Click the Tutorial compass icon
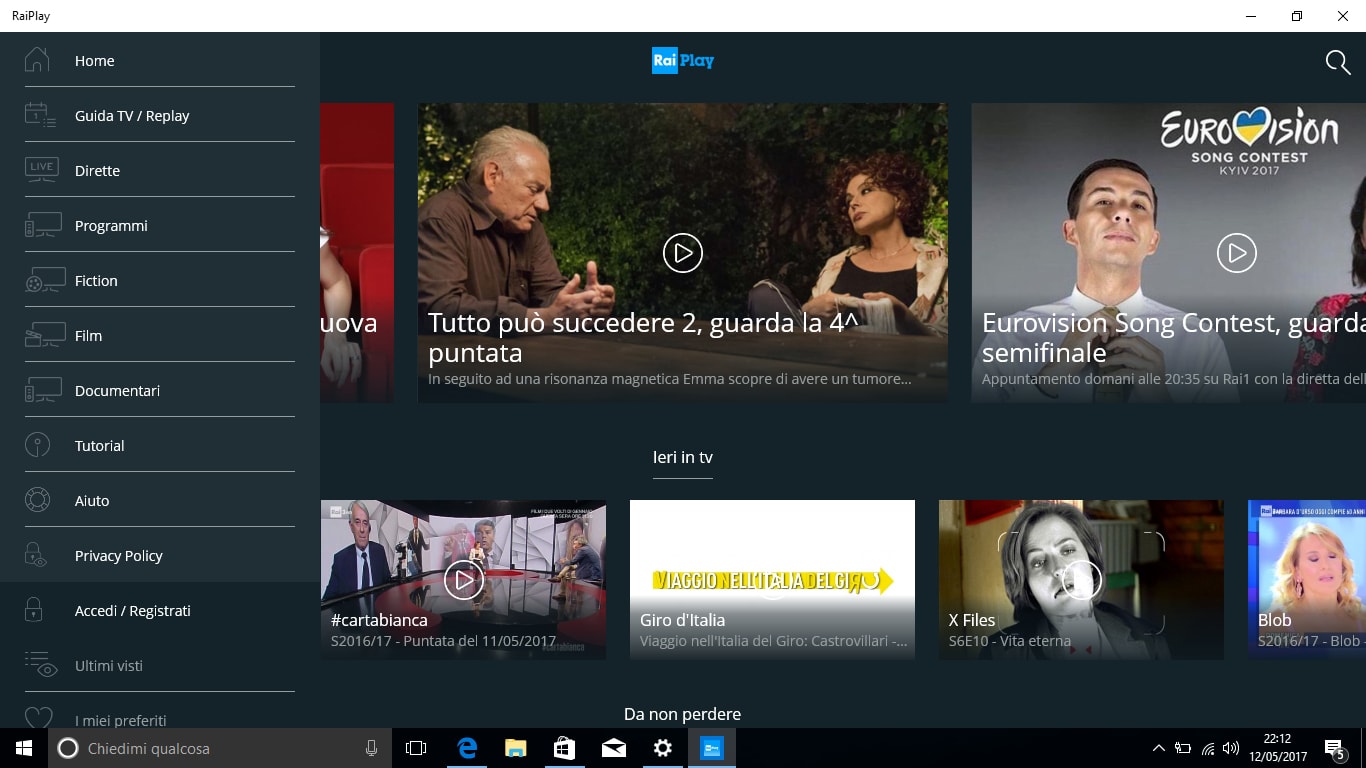This screenshot has width=1366, height=768. (x=37, y=445)
